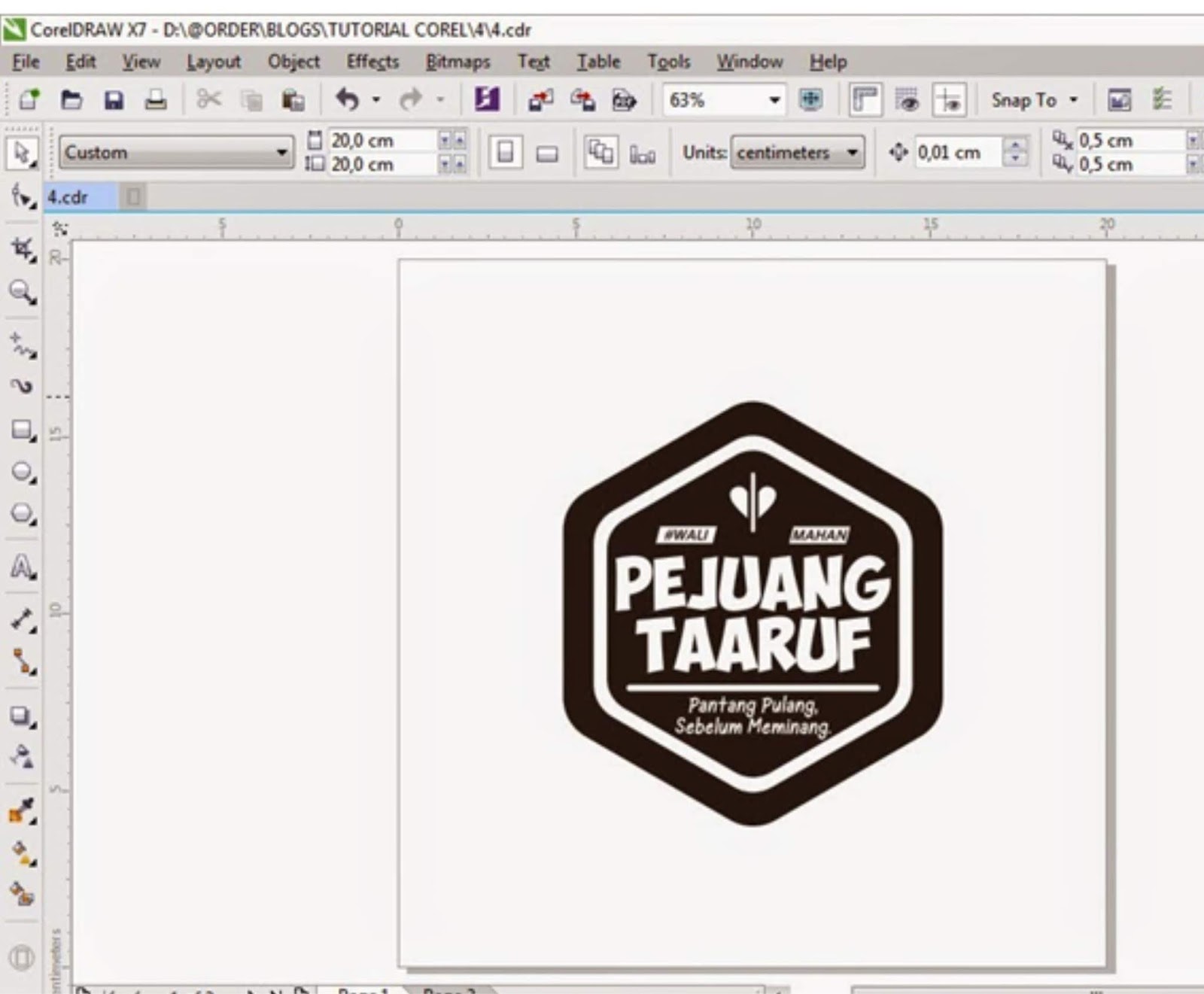
Task: Print the current document
Action: click(155, 99)
